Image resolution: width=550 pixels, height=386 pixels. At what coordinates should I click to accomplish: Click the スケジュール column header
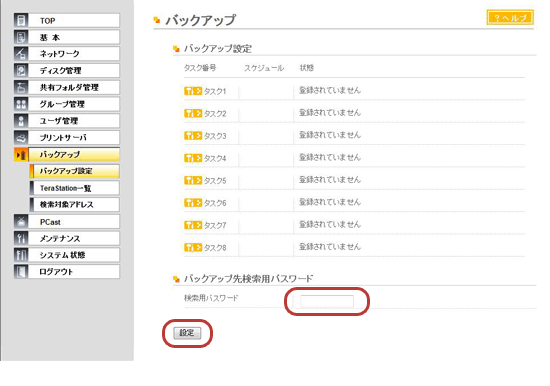264,68
